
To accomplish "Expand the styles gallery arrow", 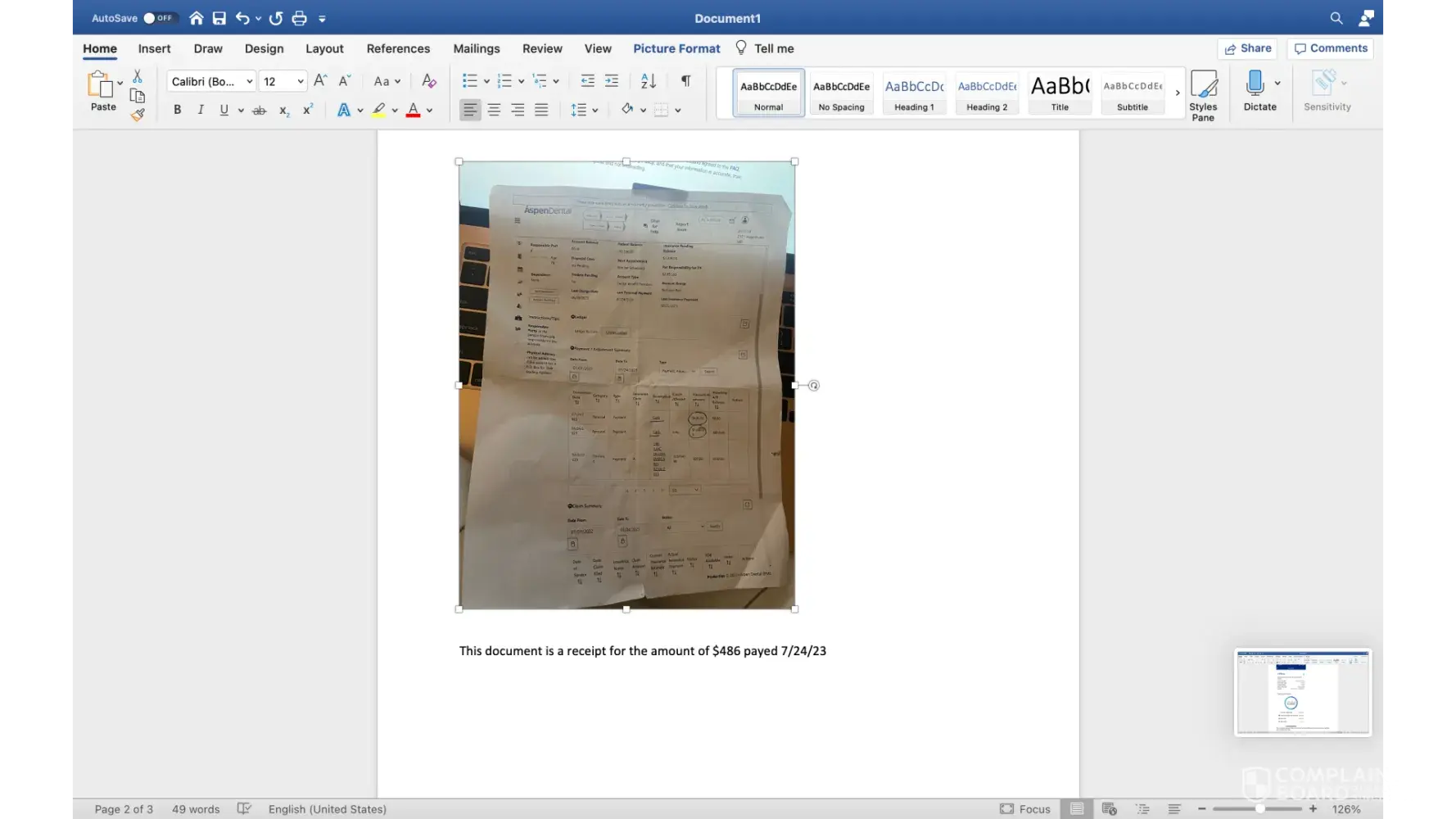I will (x=1178, y=93).
